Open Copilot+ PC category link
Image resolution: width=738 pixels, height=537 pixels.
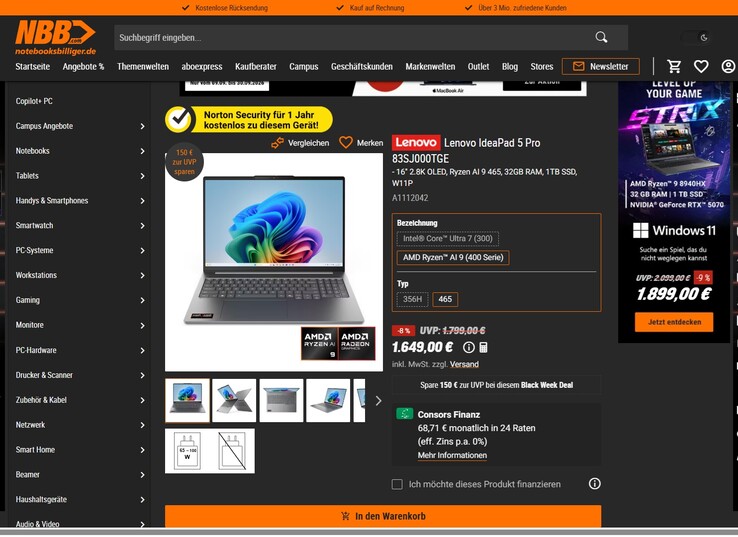tap(34, 101)
